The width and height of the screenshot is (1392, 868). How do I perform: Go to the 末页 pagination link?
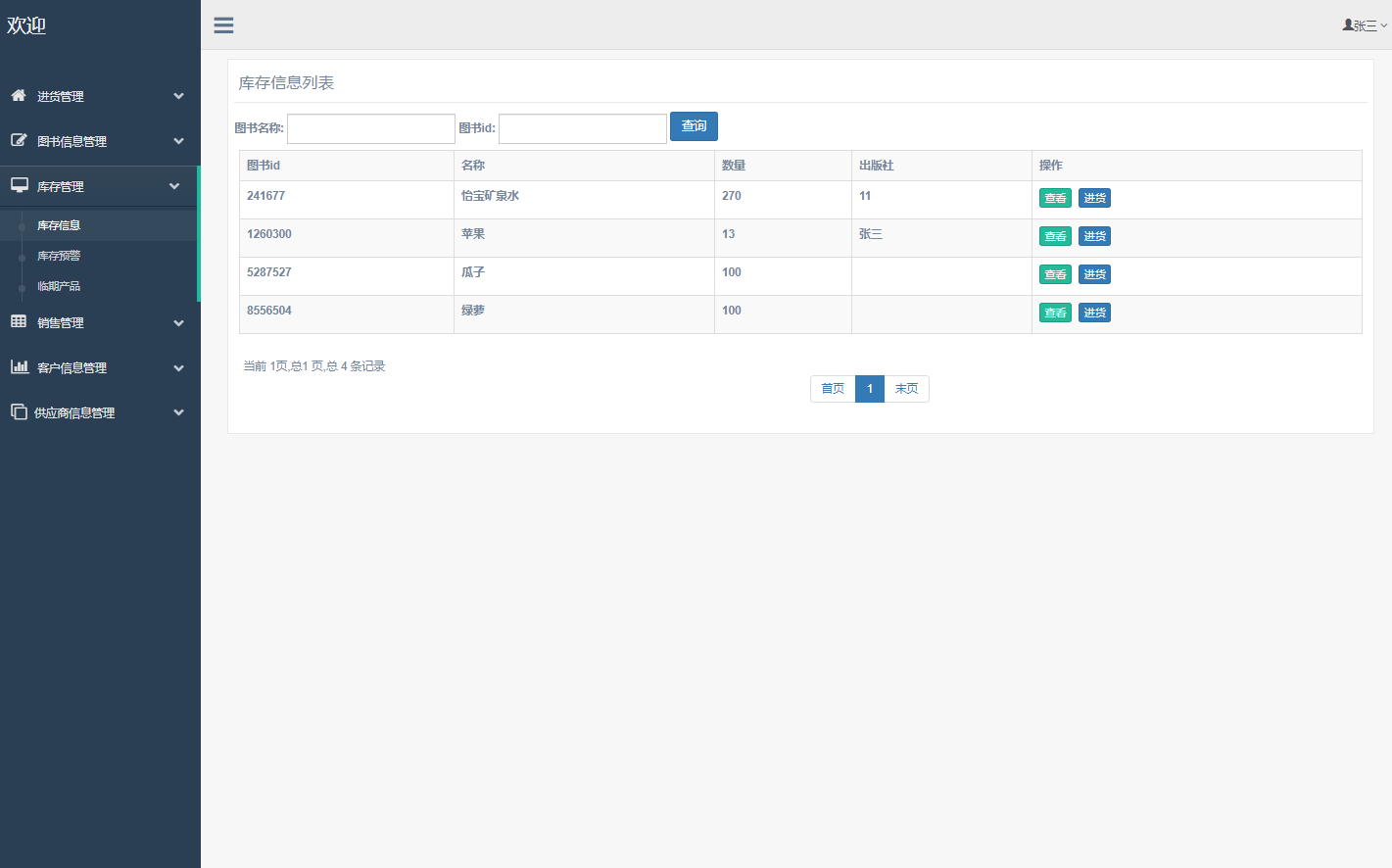[x=906, y=389]
